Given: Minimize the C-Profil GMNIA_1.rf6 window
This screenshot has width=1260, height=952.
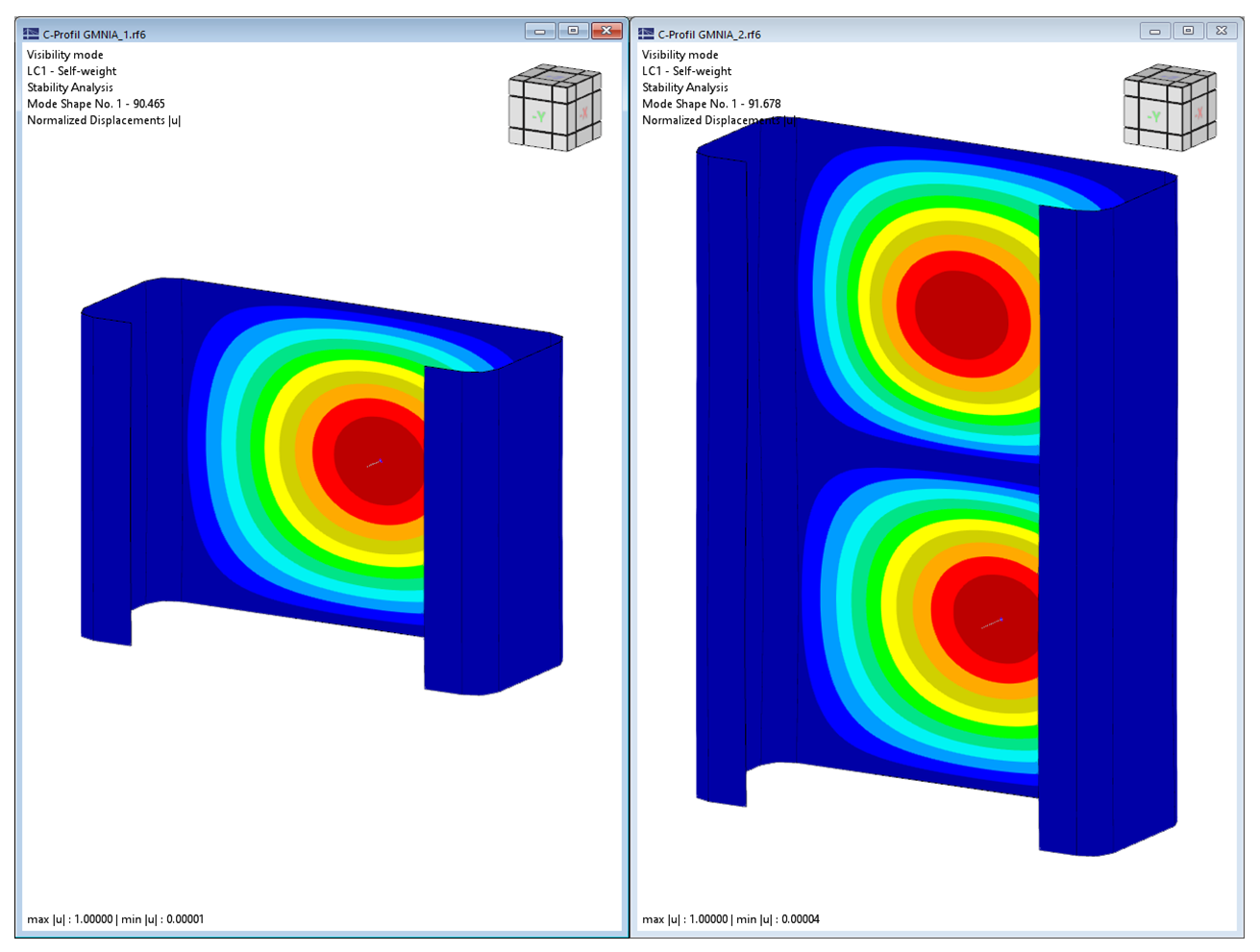Looking at the screenshot, I should point(540,31).
